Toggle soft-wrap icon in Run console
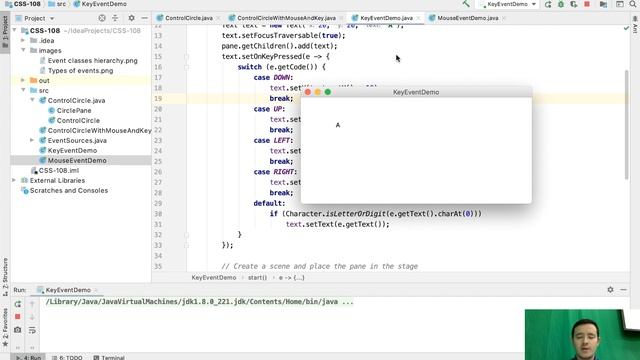The image size is (640, 360). (x=32, y=330)
